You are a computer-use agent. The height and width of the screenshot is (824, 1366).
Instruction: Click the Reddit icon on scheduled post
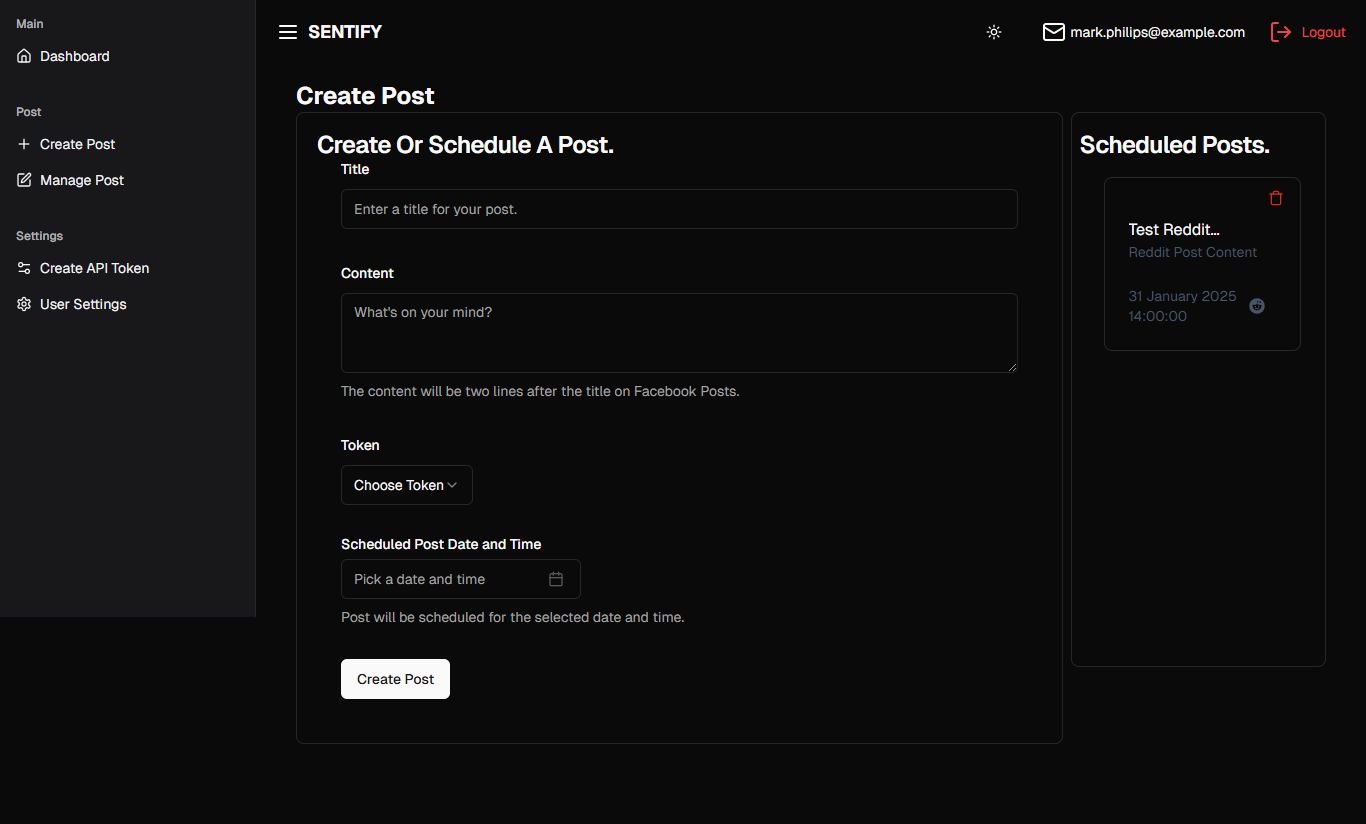[1257, 306]
